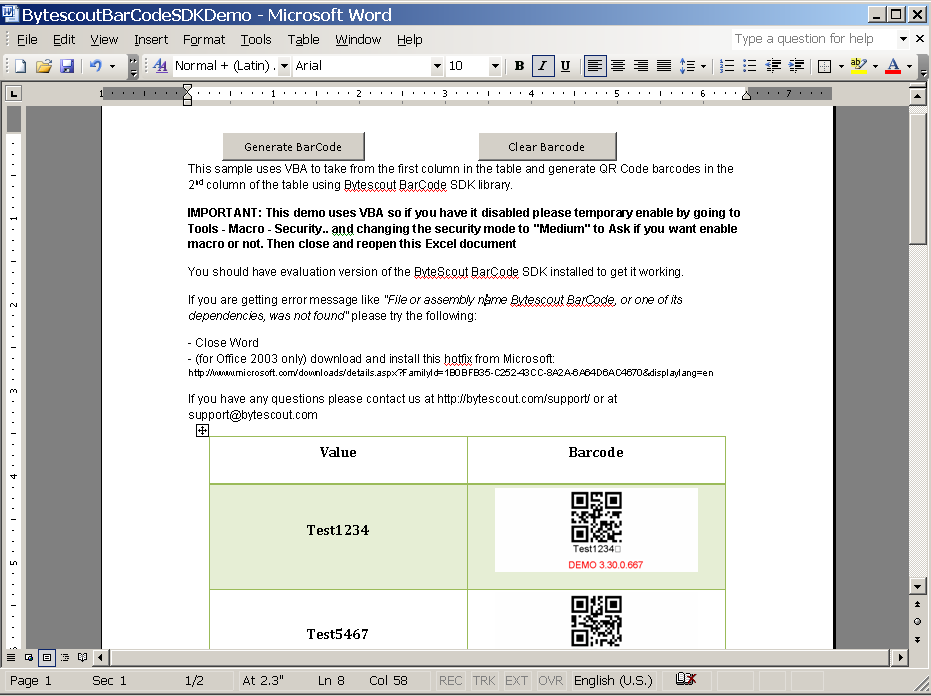931x696 pixels.
Task: Apply bulleted list formatting
Action: tap(750, 66)
